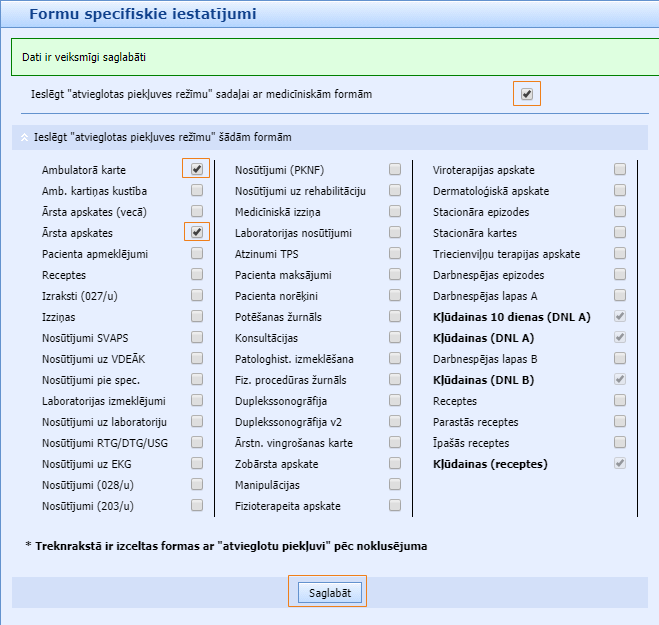This screenshot has width=659, height=625.
Task: Tick the Pacienta apmeklējumi checkbox
Action: click(197, 253)
